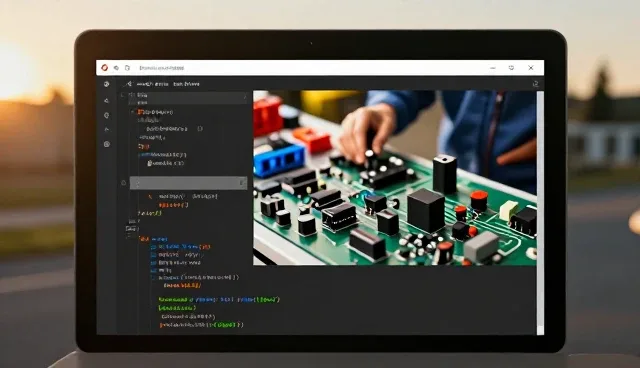Click the middle window button in title bar
The image size is (640, 368).
511,68
